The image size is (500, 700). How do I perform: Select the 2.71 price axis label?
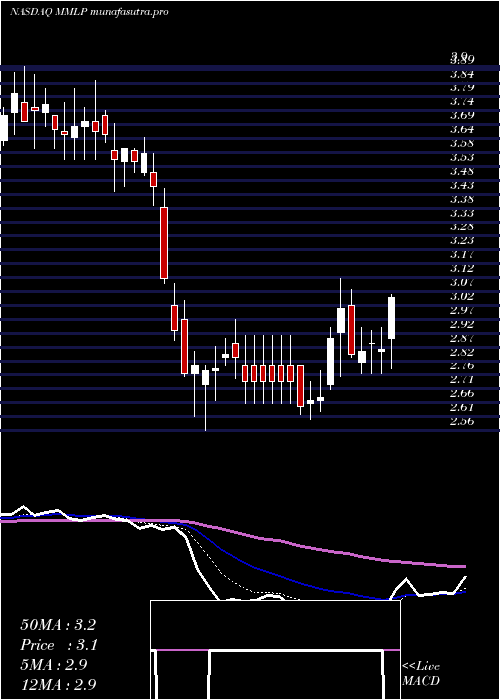click(462, 379)
